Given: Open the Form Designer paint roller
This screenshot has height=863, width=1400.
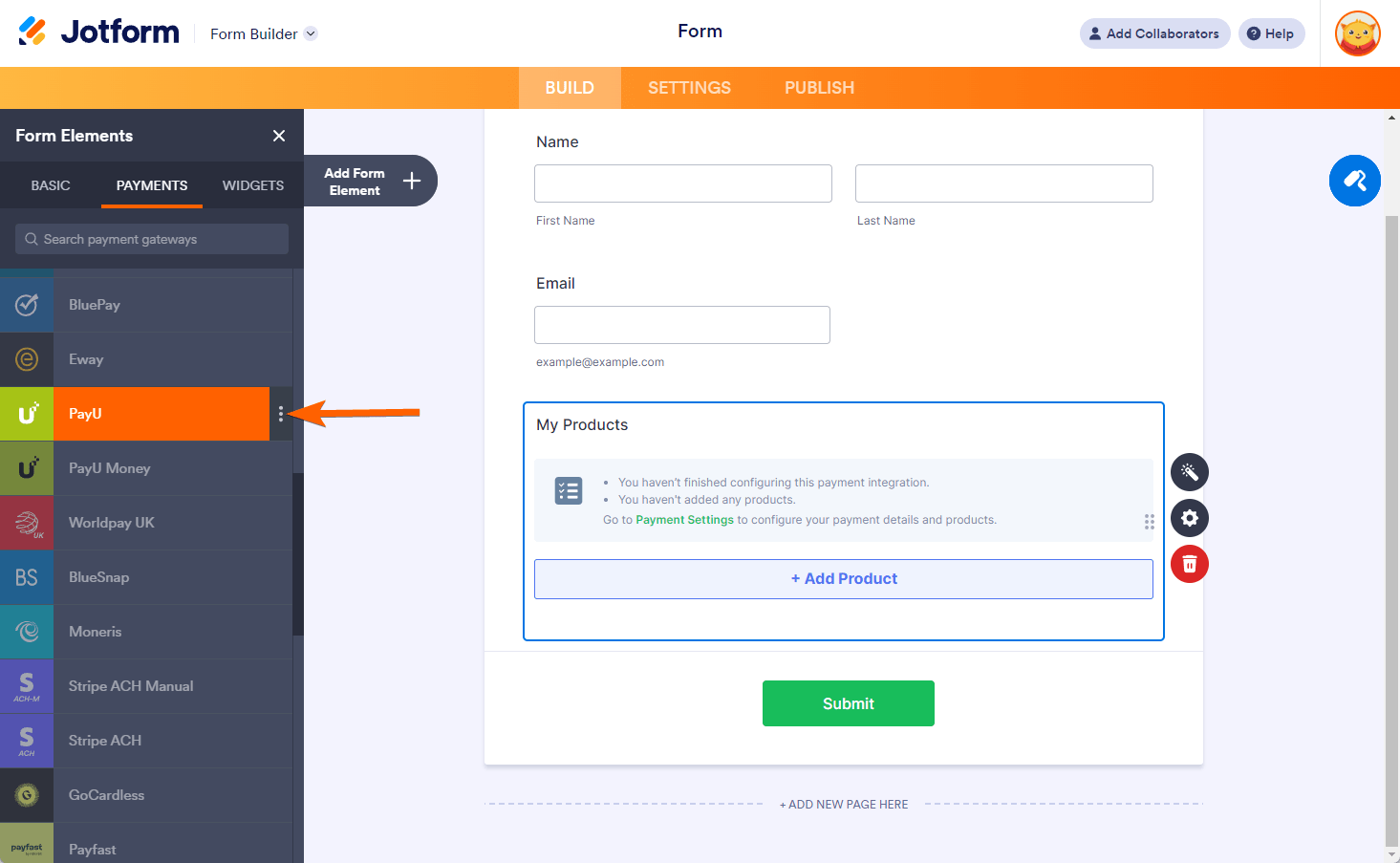Looking at the screenshot, I should [x=1354, y=181].
